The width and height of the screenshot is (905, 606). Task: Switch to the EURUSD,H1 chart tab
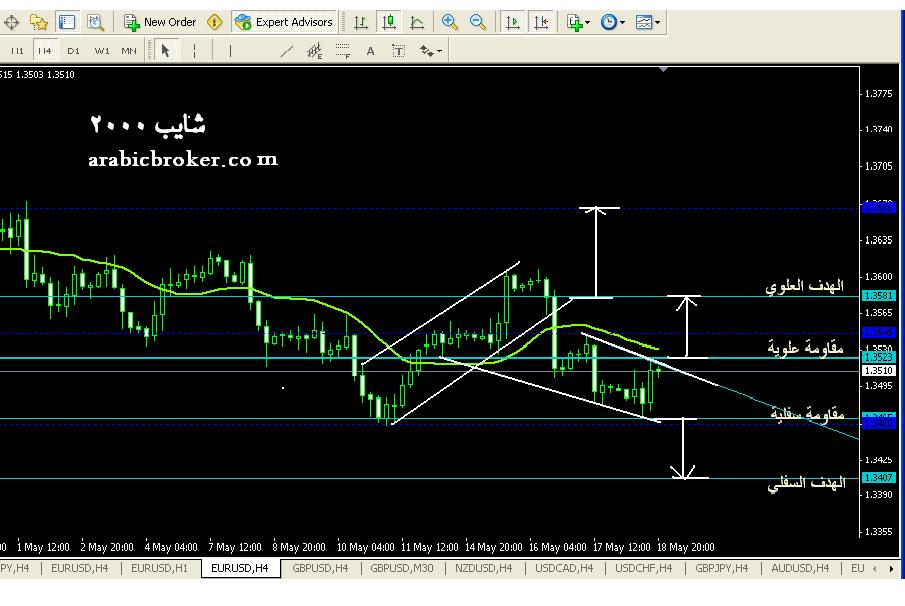159,568
